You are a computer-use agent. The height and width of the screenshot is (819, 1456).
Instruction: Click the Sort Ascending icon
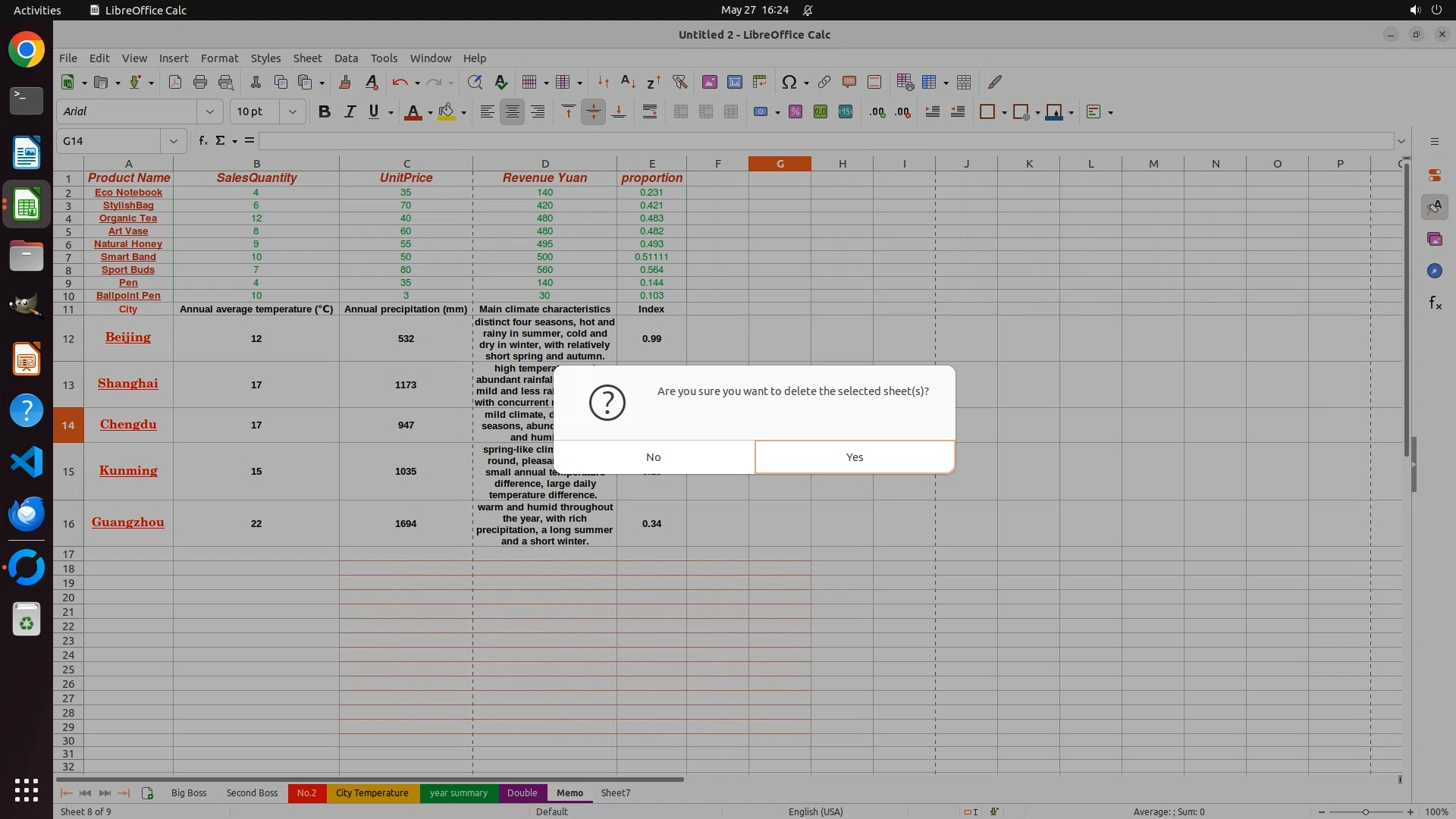[x=628, y=82]
